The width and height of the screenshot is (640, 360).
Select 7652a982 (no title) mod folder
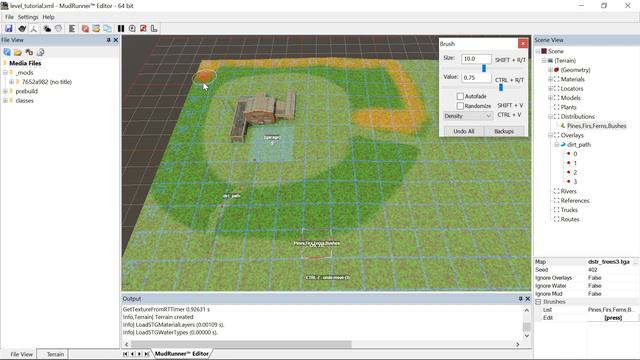47,82
